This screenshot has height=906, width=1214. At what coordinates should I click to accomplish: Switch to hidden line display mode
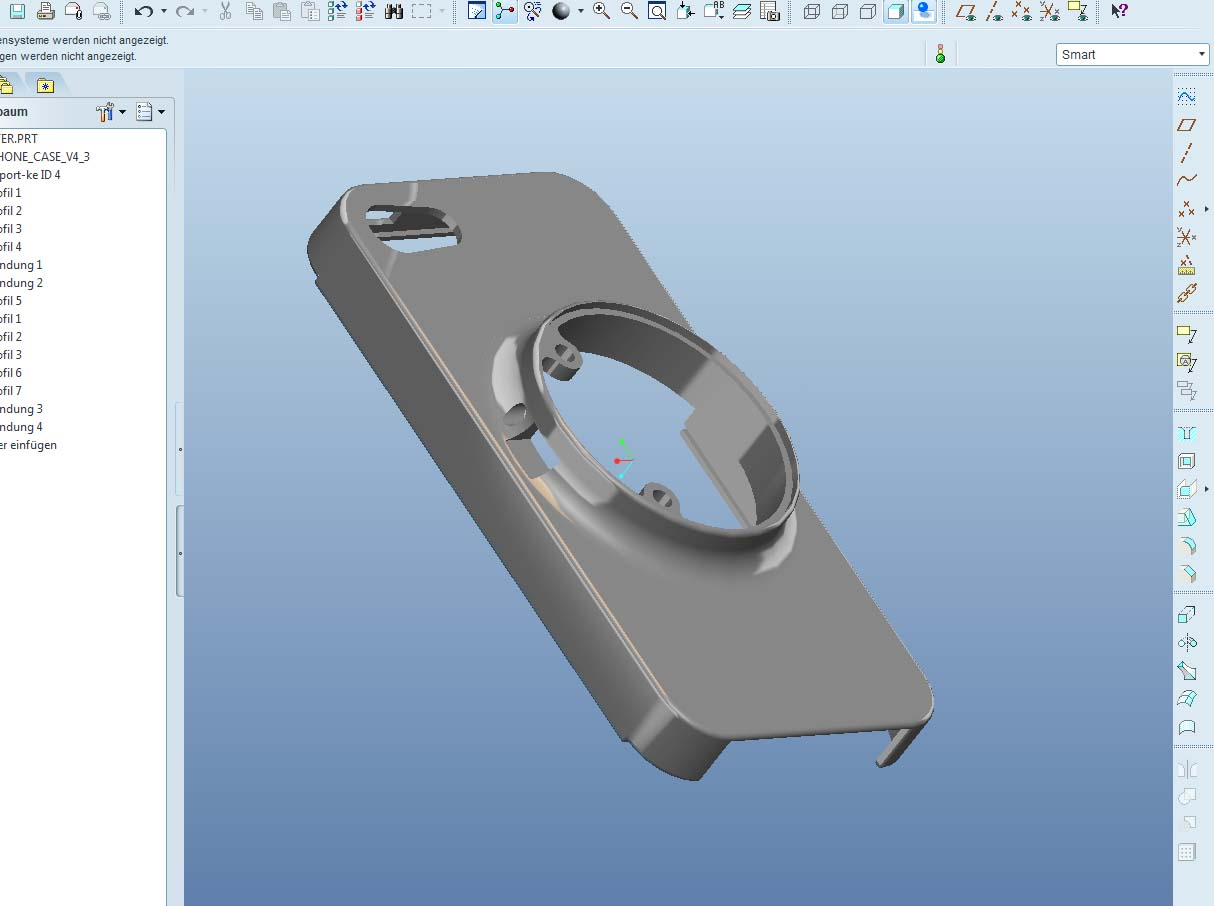(x=840, y=11)
